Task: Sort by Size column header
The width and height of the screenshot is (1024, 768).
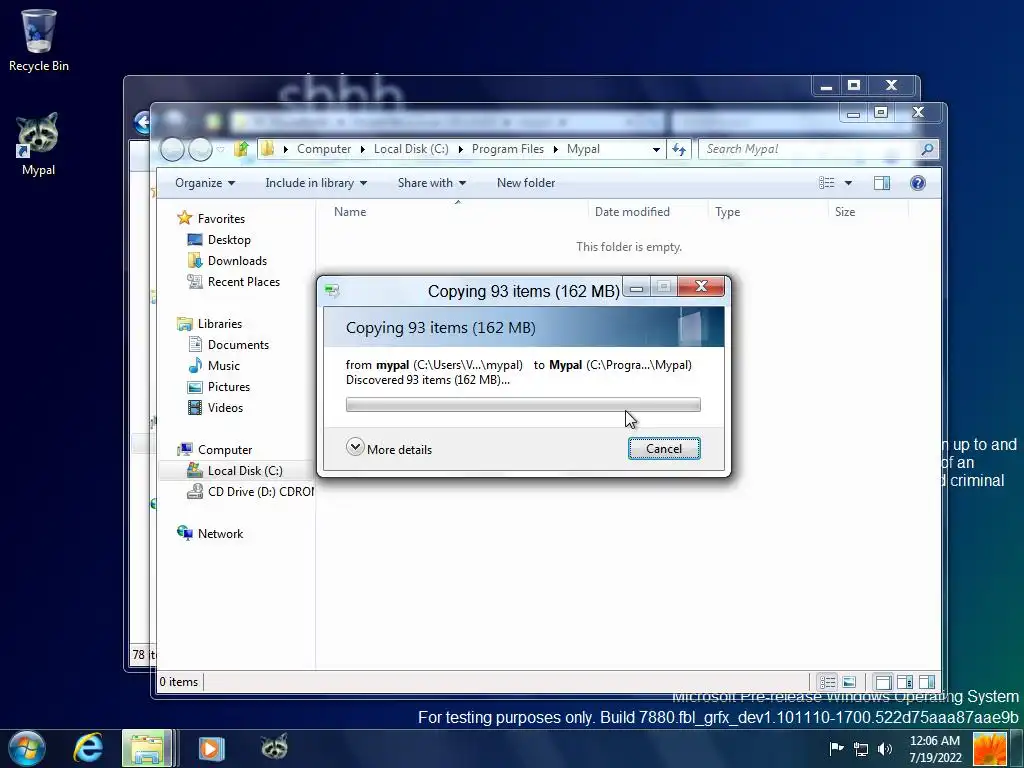Action: pos(869,212)
